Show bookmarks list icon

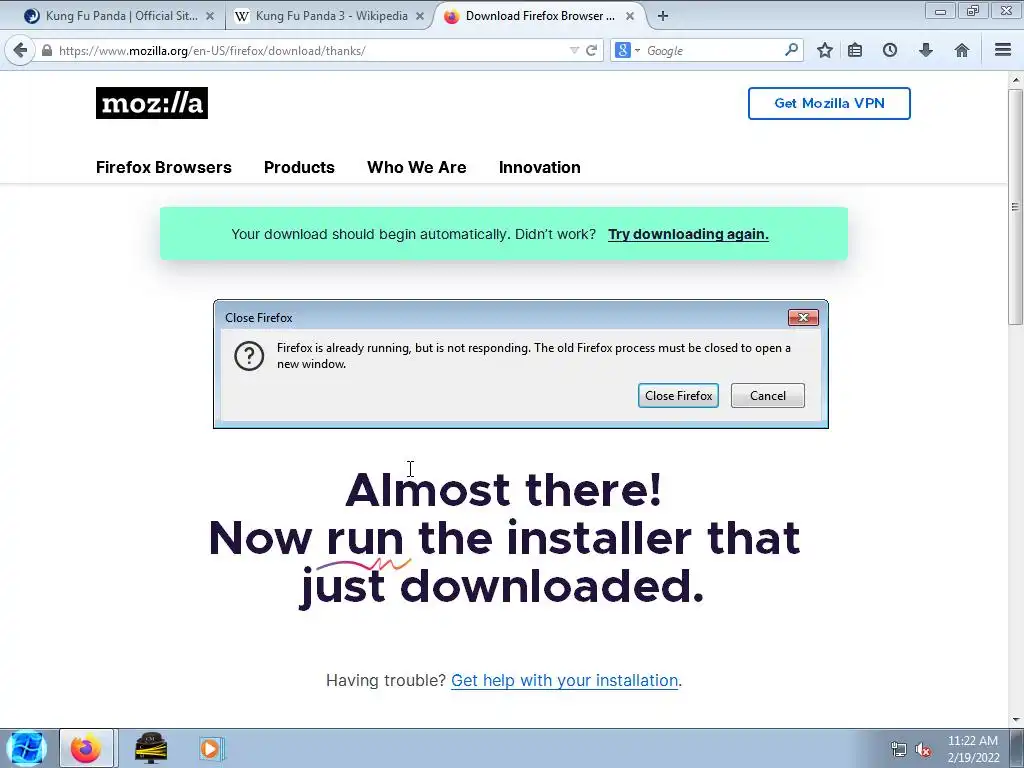(x=855, y=50)
